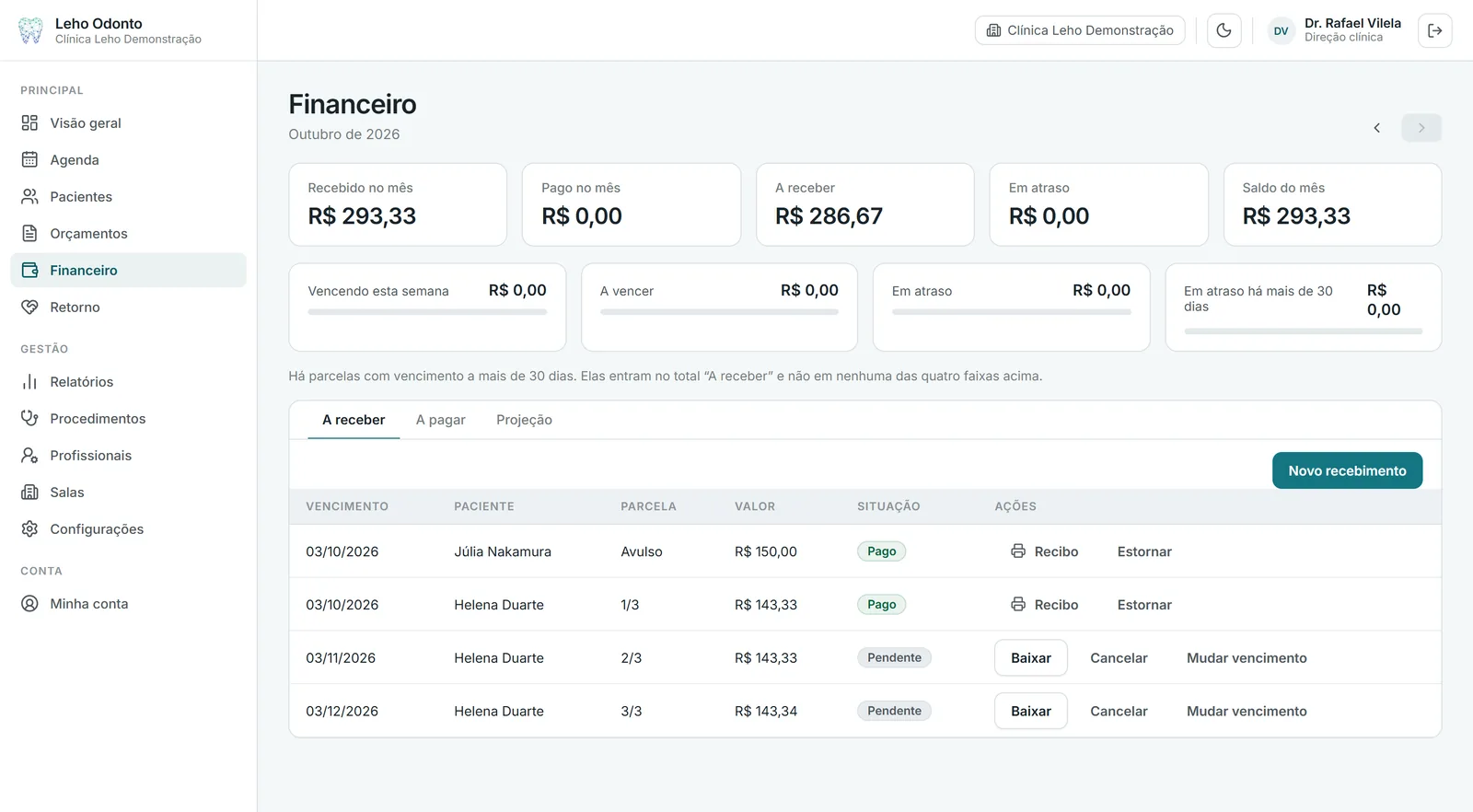The height and width of the screenshot is (812, 1473).
Task: Click Estornar for Helena Duarte 1/3
Action: point(1144,605)
